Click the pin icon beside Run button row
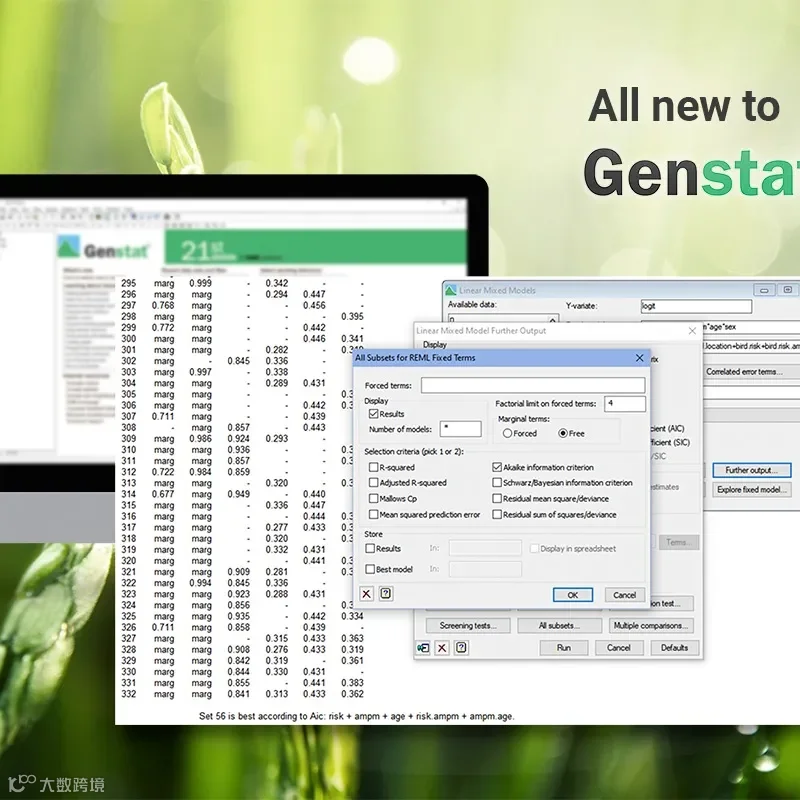Viewport: 800px width, 800px height. [423, 648]
